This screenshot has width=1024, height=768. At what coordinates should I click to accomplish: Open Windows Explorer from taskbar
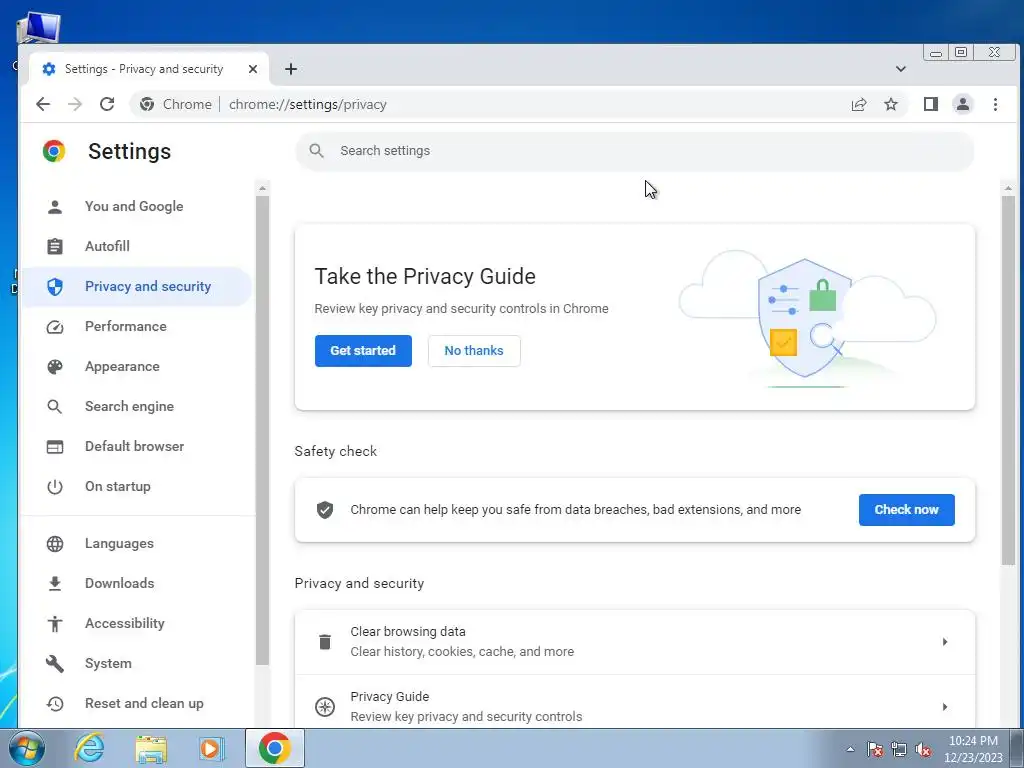(151, 748)
